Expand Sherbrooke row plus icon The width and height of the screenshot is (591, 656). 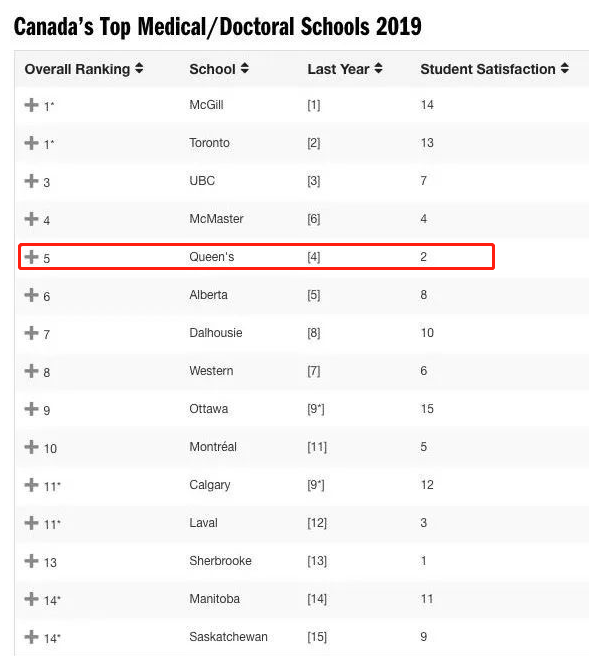click(31, 561)
